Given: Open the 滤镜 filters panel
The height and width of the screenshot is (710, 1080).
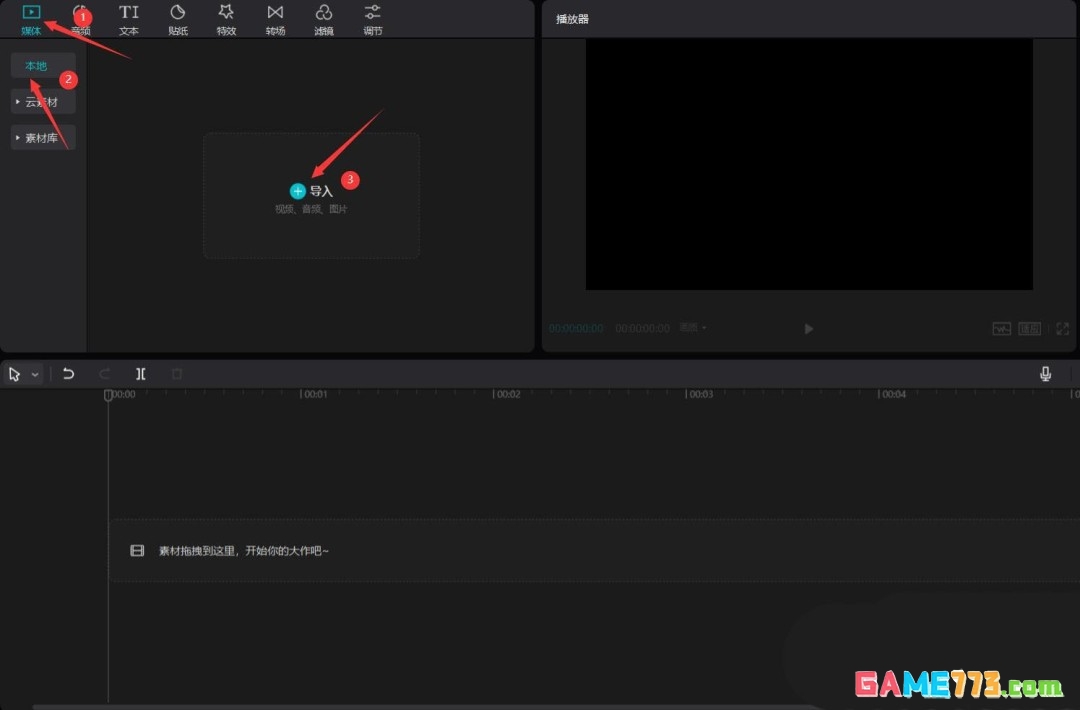Looking at the screenshot, I should click(324, 19).
